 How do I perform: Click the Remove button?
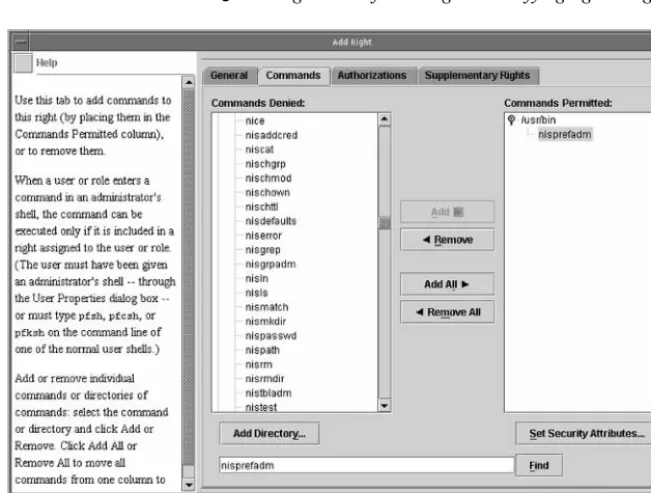447,240
